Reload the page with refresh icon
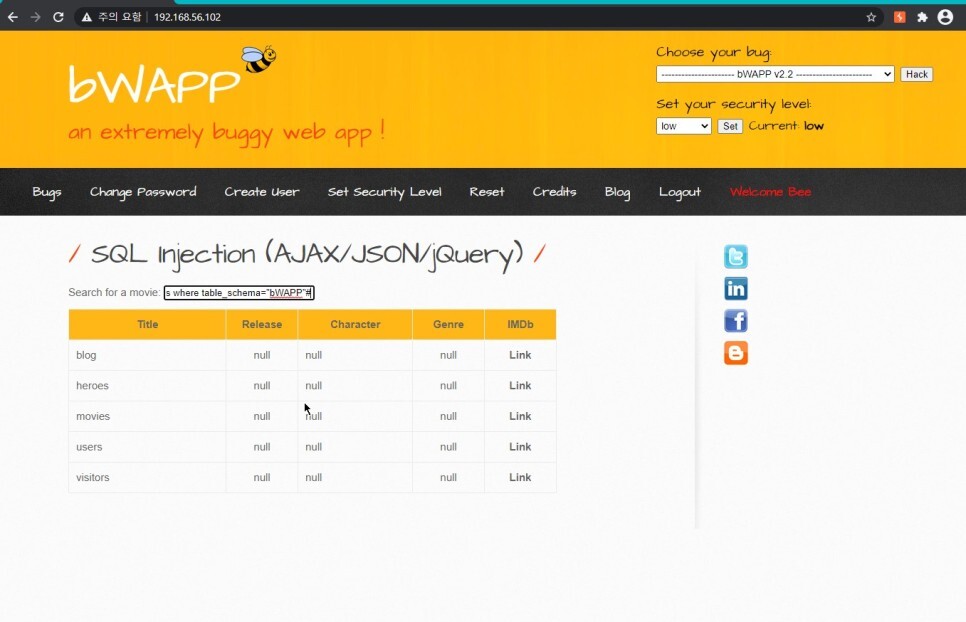Image resolution: width=966 pixels, height=622 pixels. tap(59, 17)
